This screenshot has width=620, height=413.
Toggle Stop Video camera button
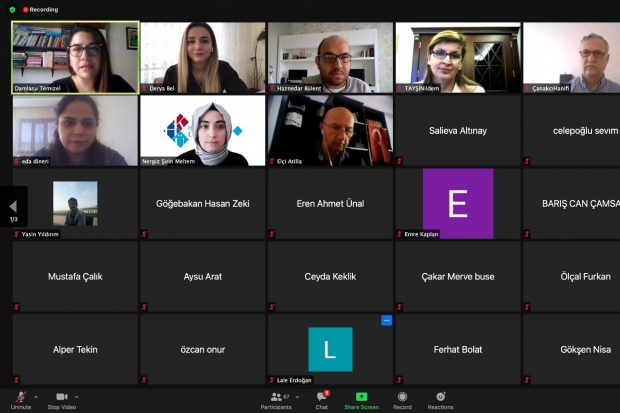coord(61,397)
